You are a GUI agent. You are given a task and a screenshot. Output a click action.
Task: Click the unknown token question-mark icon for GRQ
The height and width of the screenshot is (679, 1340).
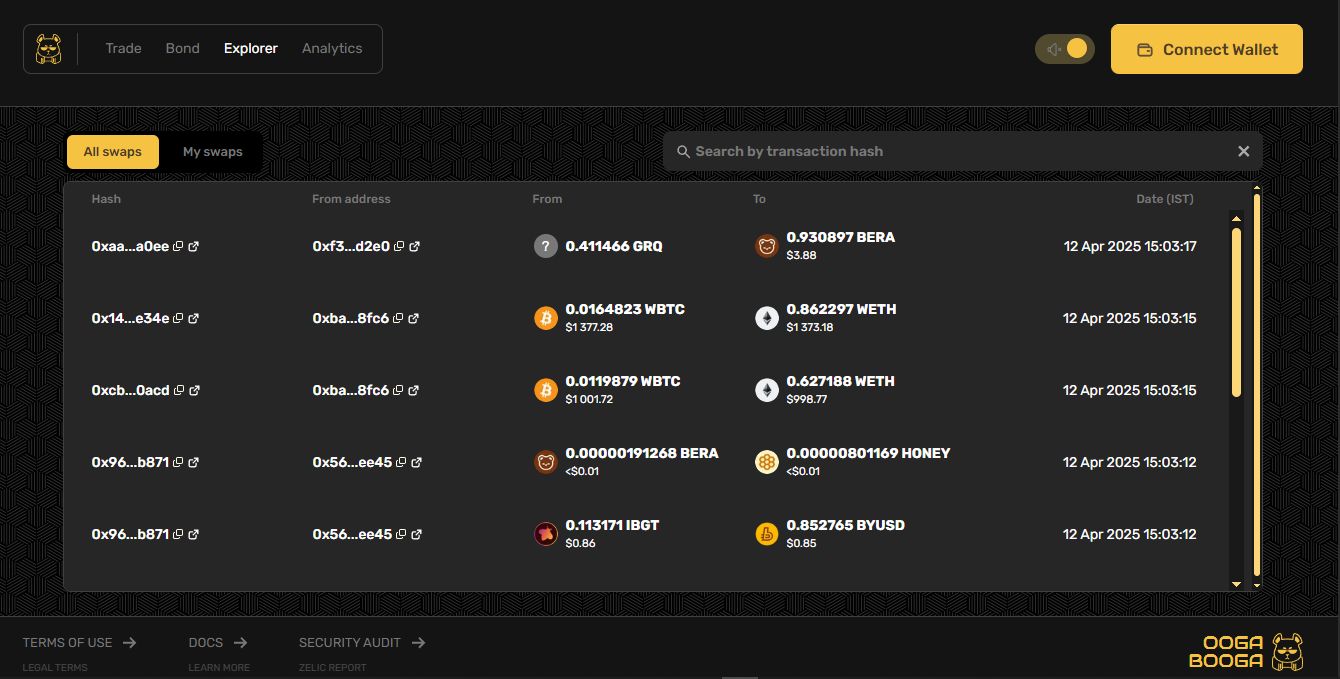545,246
